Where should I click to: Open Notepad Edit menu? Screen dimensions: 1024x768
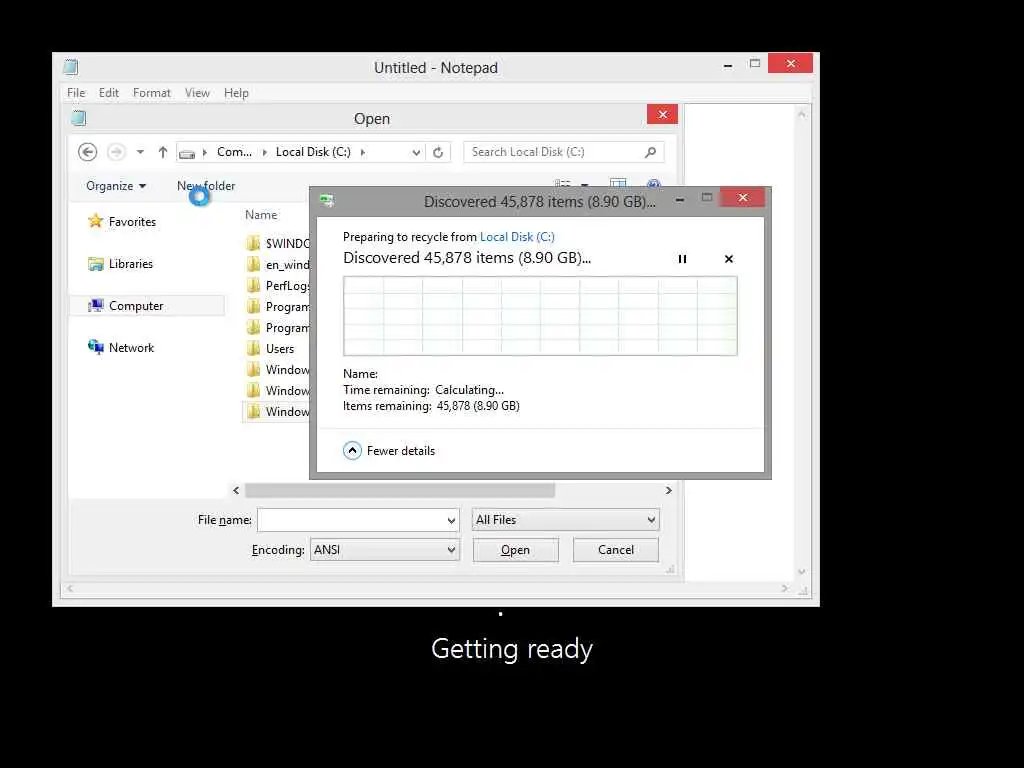click(x=108, y=93)
